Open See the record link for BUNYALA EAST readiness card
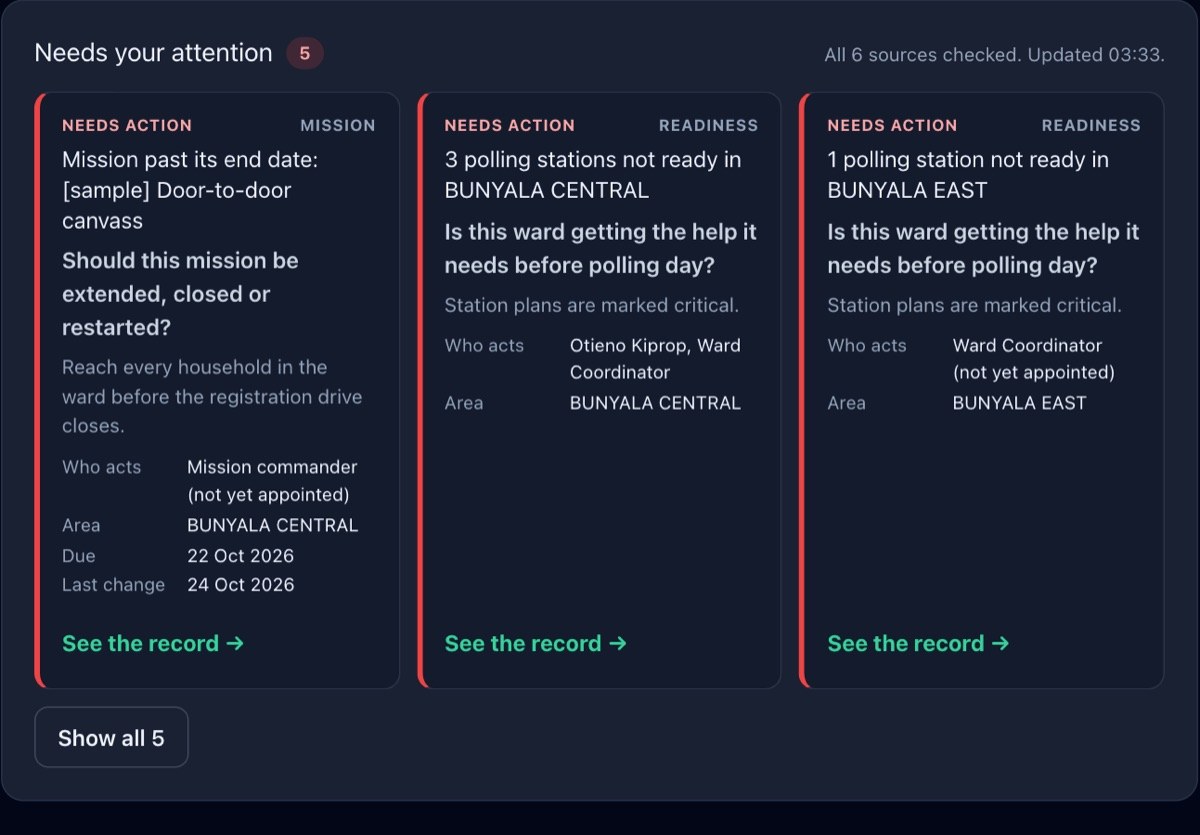Viewport: 1200px width, 835px height. point(918,643)
